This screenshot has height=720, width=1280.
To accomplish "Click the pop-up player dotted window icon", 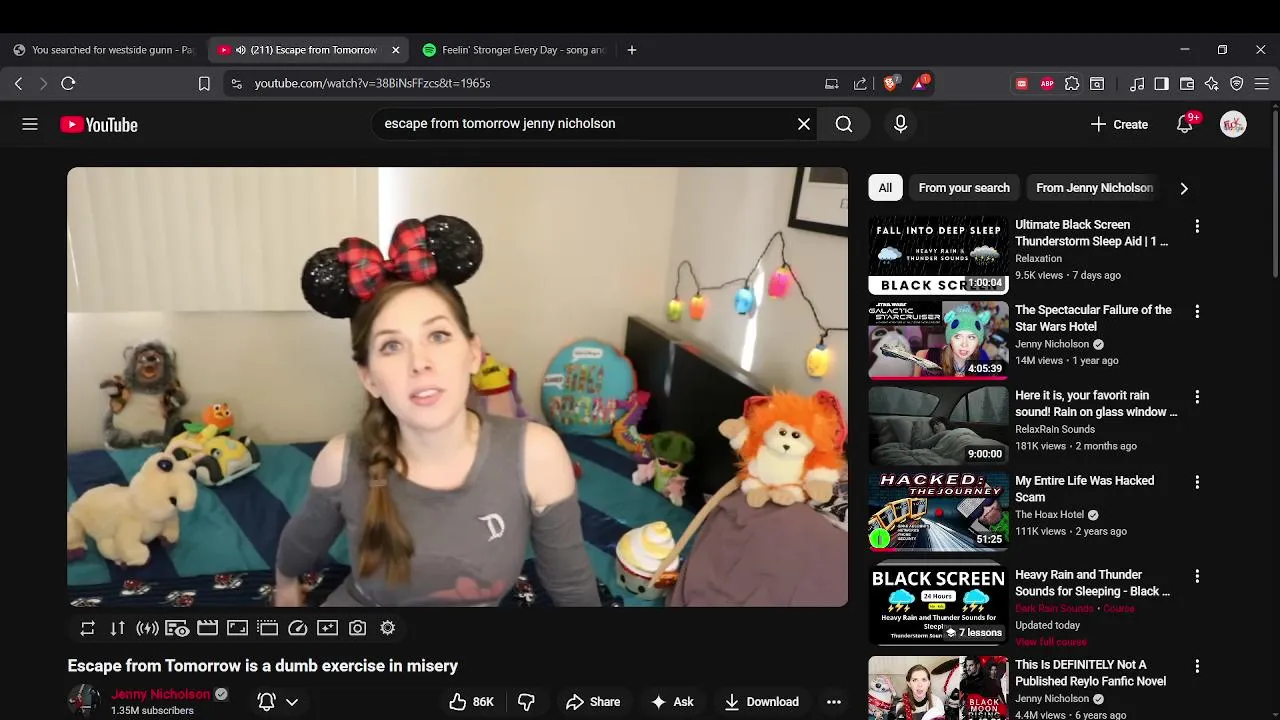I will pyautogui.click(x=267, y=628).
